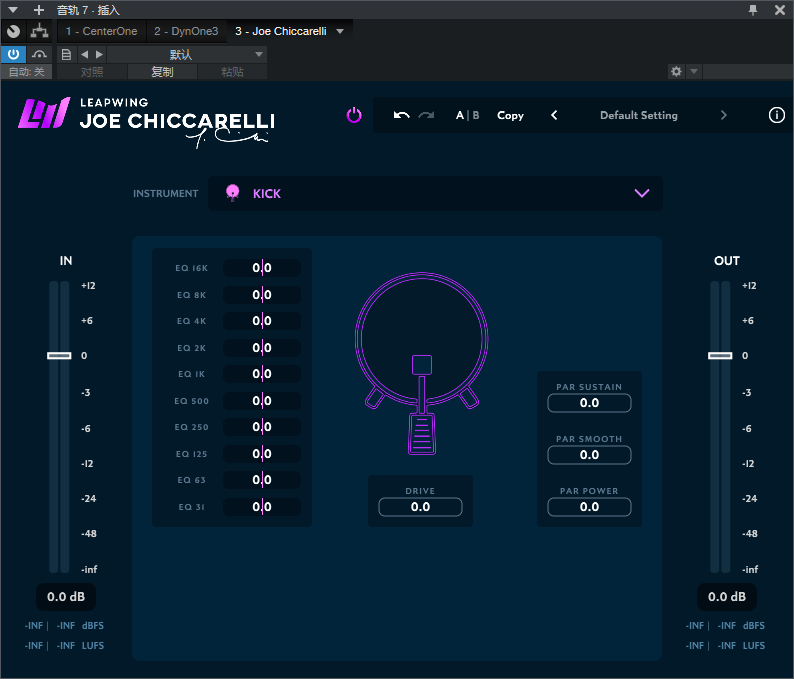
Task: Click the PAR SUSTAIN value box
Action: (x=589, y=403)
